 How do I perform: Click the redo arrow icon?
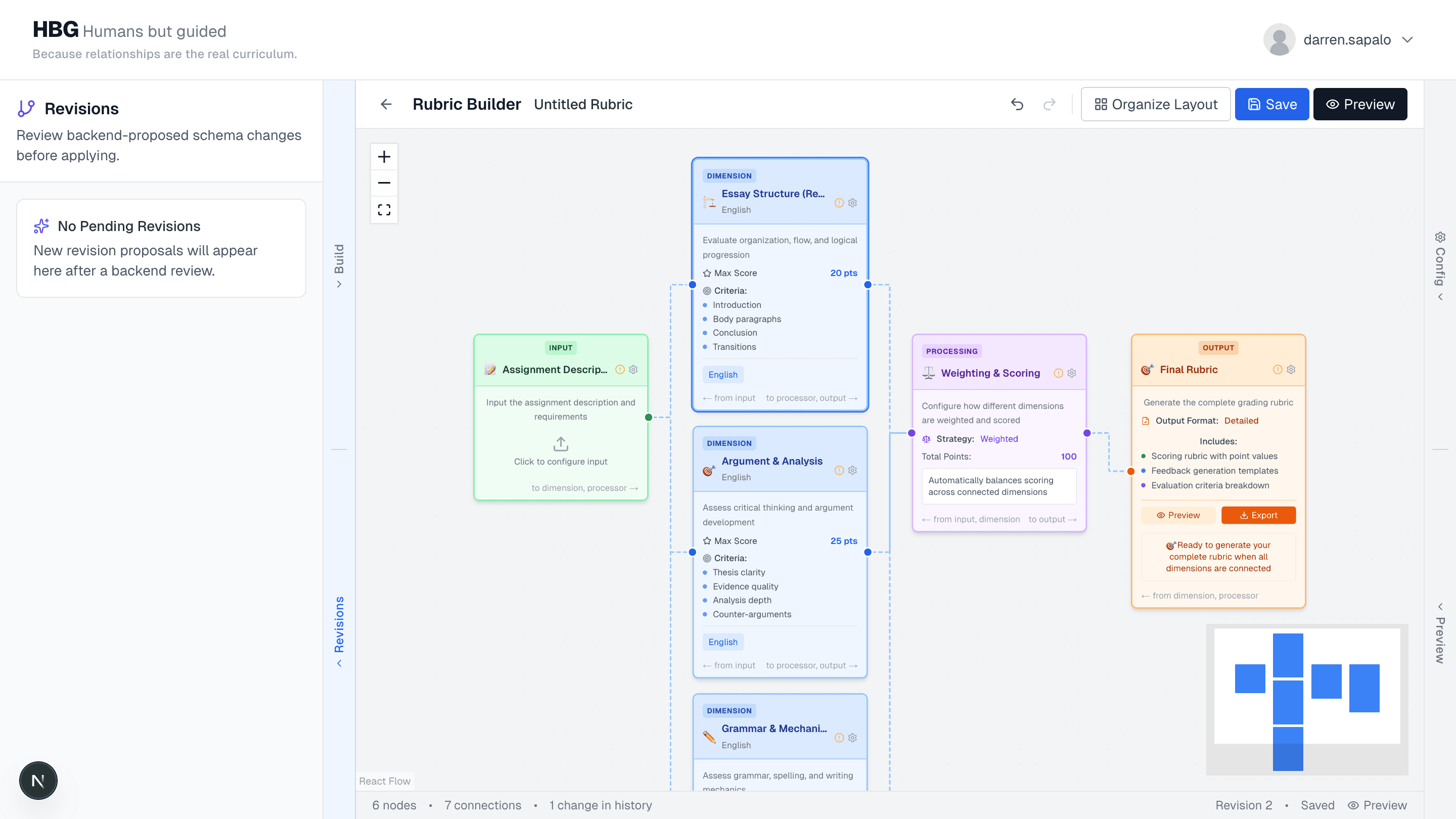[x=1049, y=104]
